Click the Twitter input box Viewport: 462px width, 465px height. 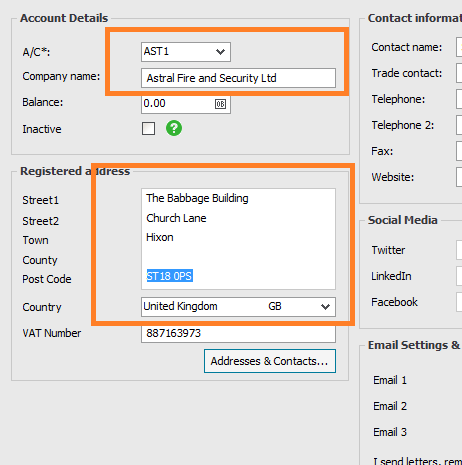pyautogui.click(x=459, y=250)
